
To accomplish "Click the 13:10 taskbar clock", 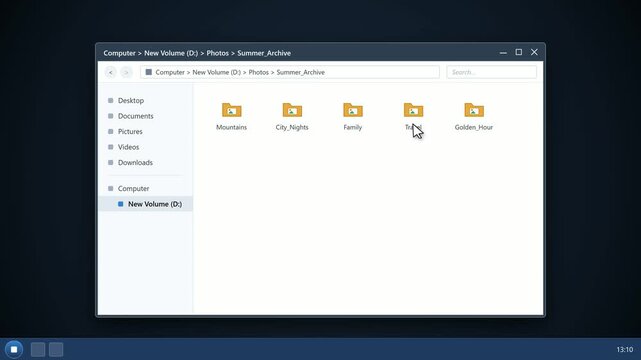I will [x=625, y=349].
